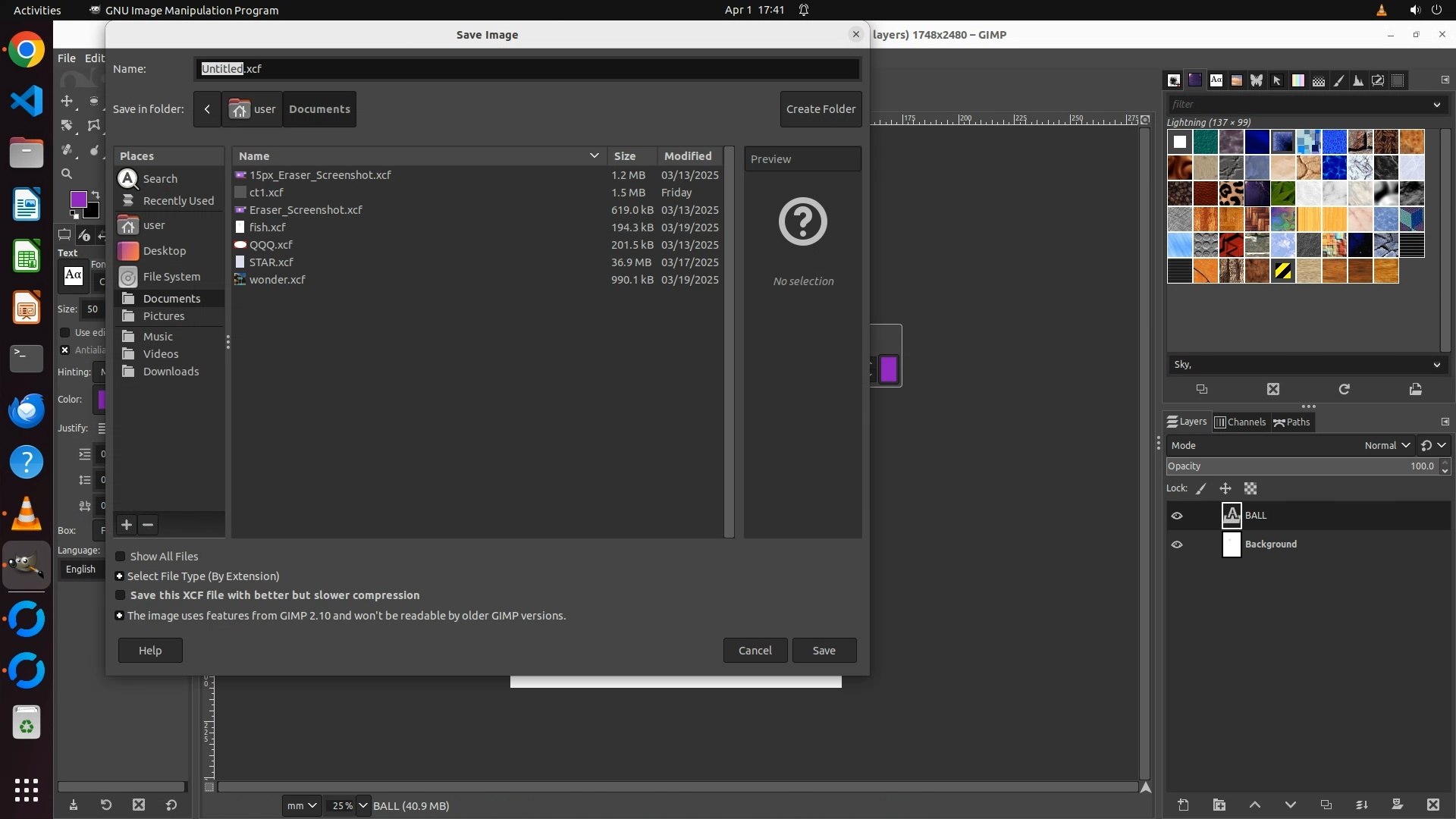Screen dimensions: 1456x819
Task: Switch to the Paths tab
Action: click(x=1291, y=422)
